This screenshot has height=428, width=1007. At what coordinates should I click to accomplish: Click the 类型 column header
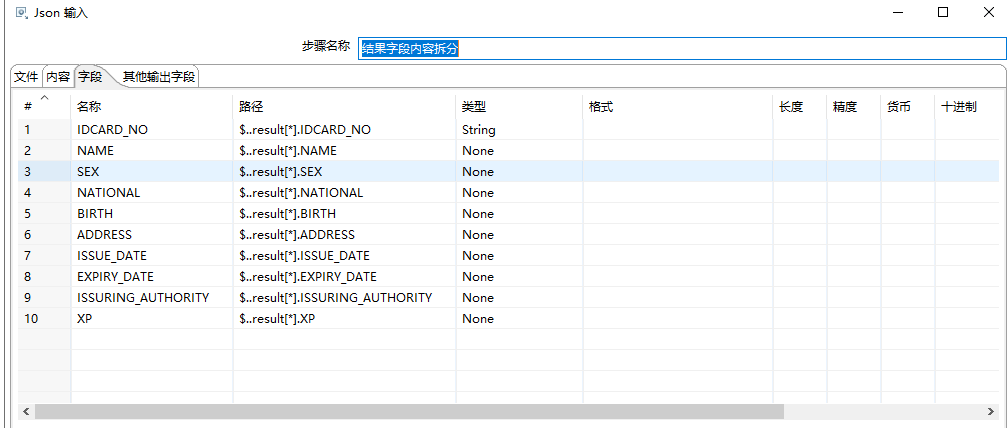[520, 107]
